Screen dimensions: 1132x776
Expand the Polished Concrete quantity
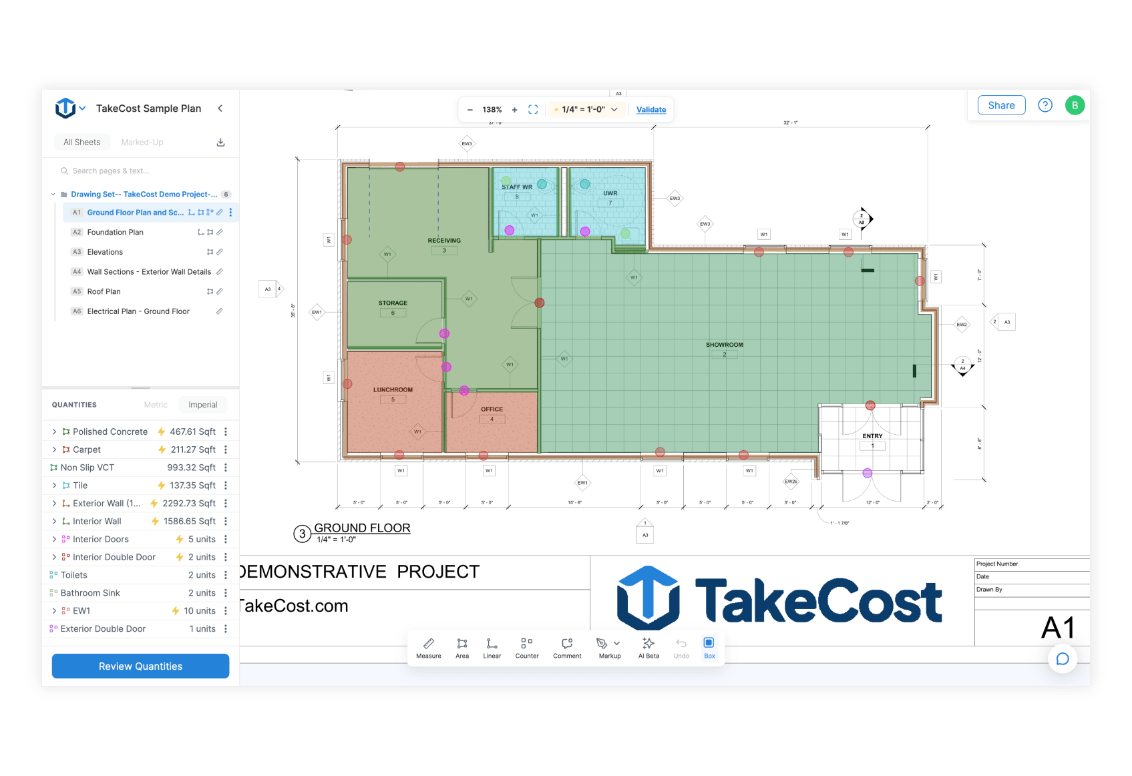tap(54, 432)
